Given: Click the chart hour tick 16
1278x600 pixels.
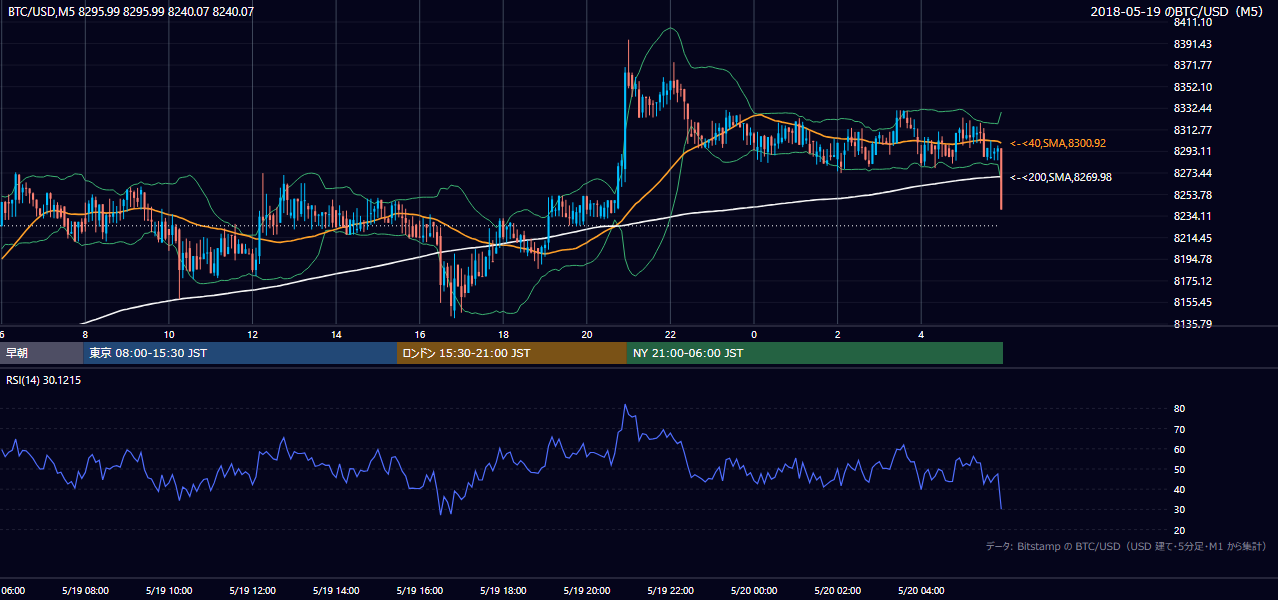Looking at the screenshot, I should [x=419, y=334].
